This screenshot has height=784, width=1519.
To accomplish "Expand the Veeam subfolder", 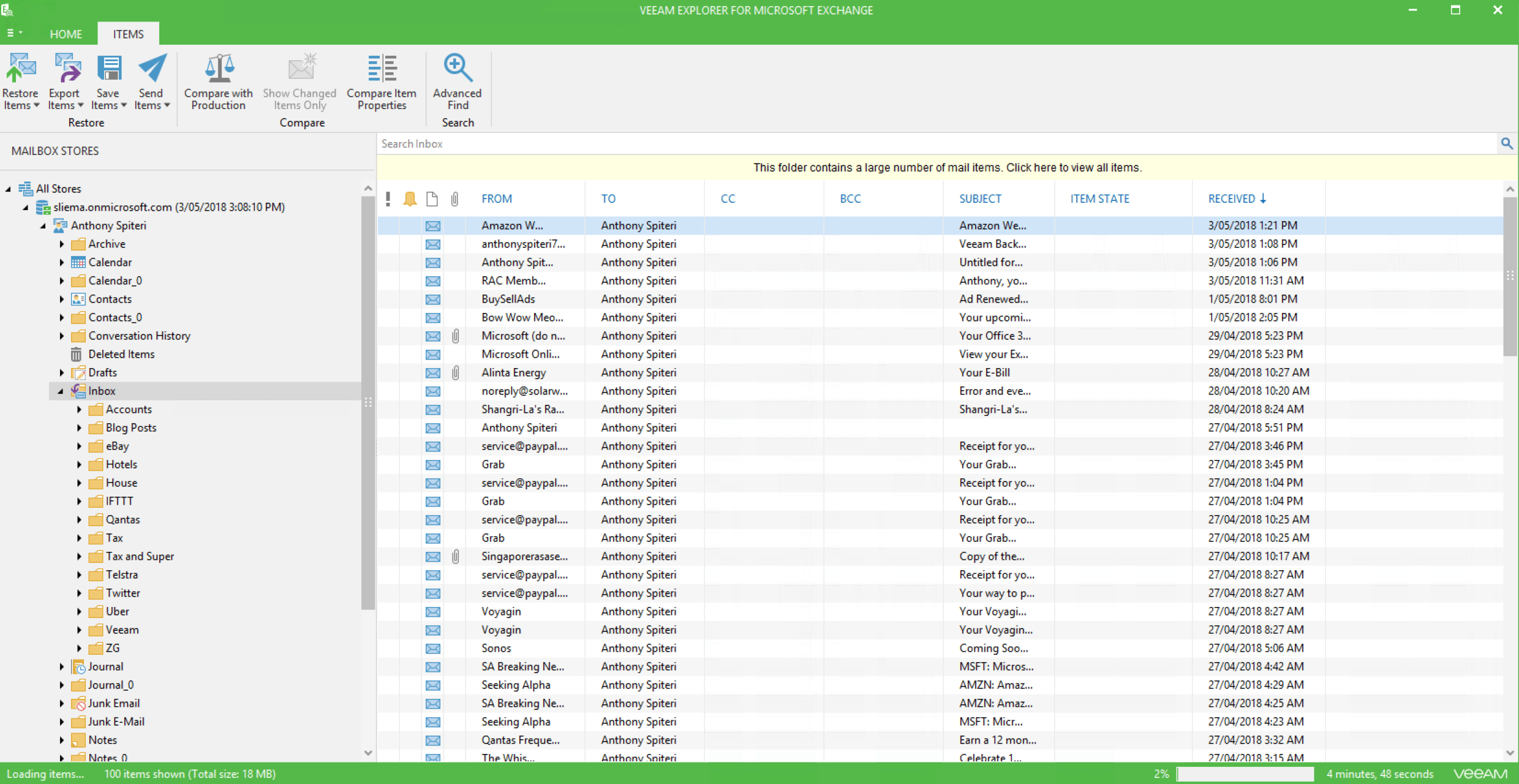I will tap(79, 630).
